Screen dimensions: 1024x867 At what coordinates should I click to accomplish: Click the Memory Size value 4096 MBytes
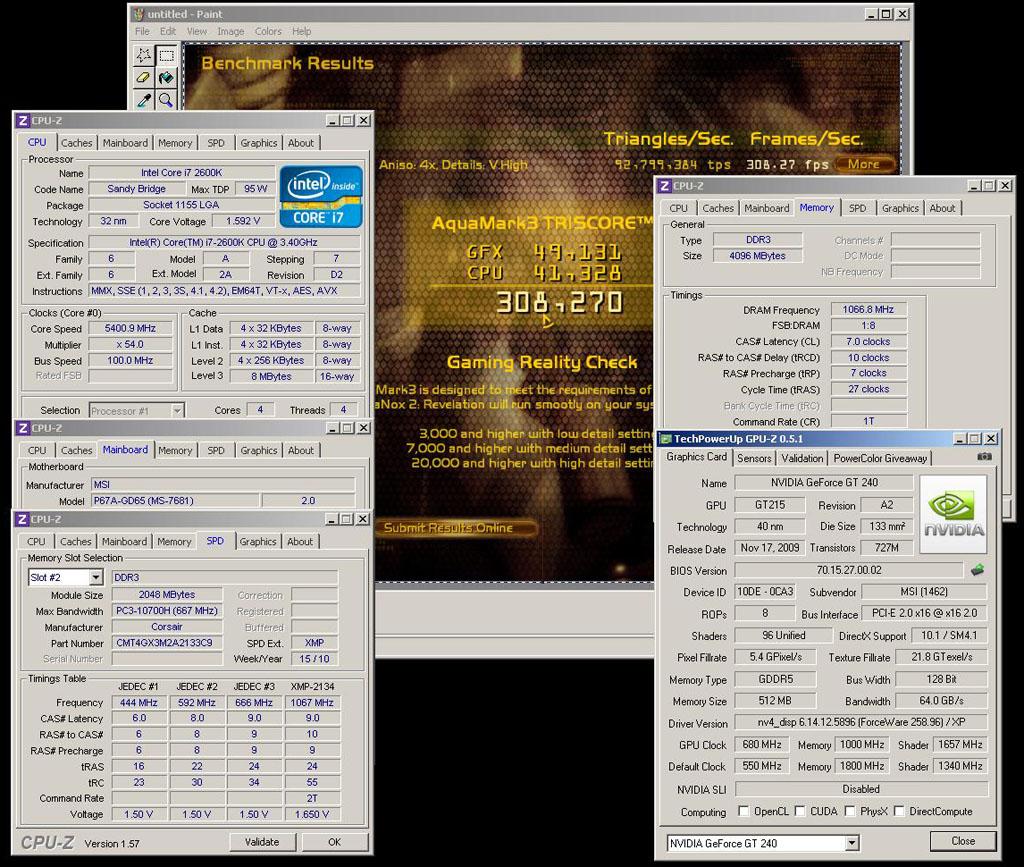pyautogui.click(x=758, y=256)
